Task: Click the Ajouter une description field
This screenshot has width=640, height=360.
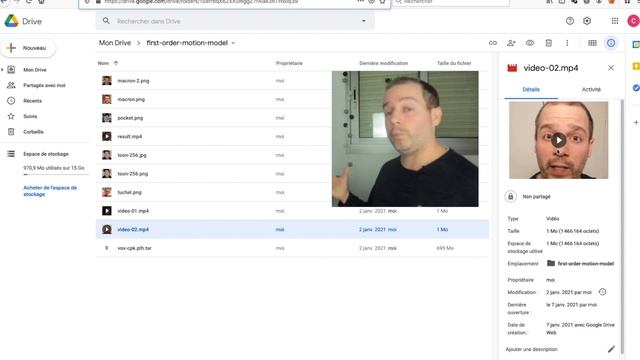Action: click(531, 349)
